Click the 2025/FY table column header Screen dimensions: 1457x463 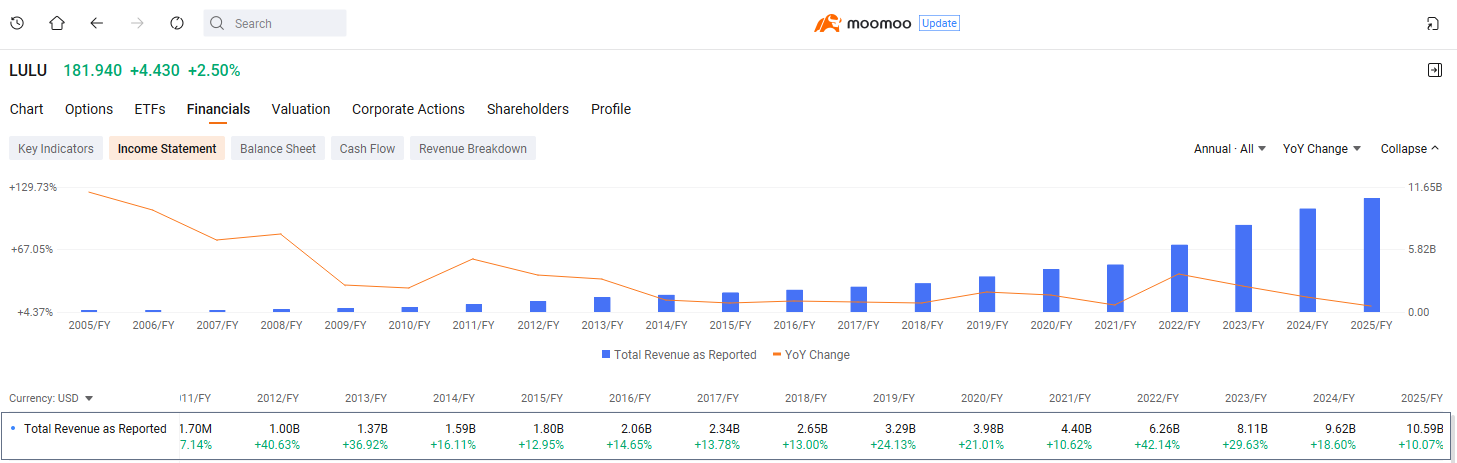coord(1421,398)
